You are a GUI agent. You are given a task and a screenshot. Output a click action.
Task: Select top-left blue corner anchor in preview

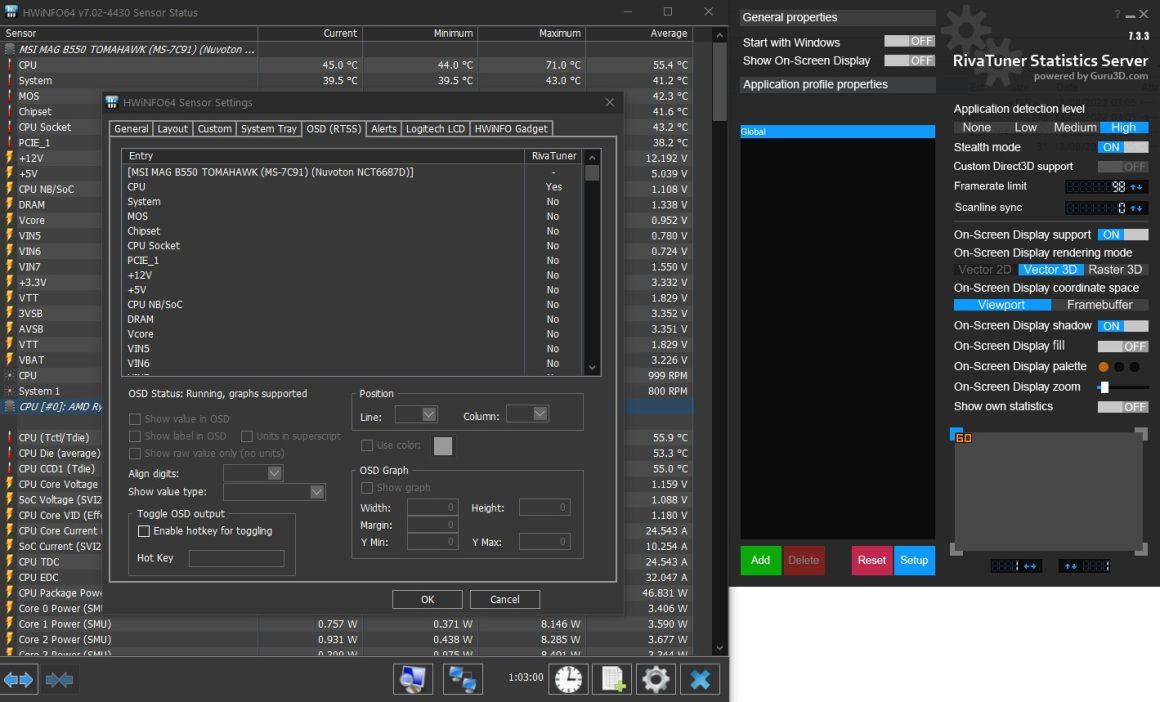[x=956, y=433]
